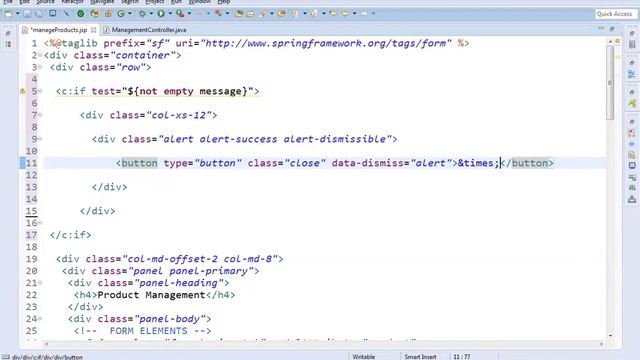Screen dimensions: 640x360
Task: Switch to the ManagementController.java tab
Action: tap(145, 30)
